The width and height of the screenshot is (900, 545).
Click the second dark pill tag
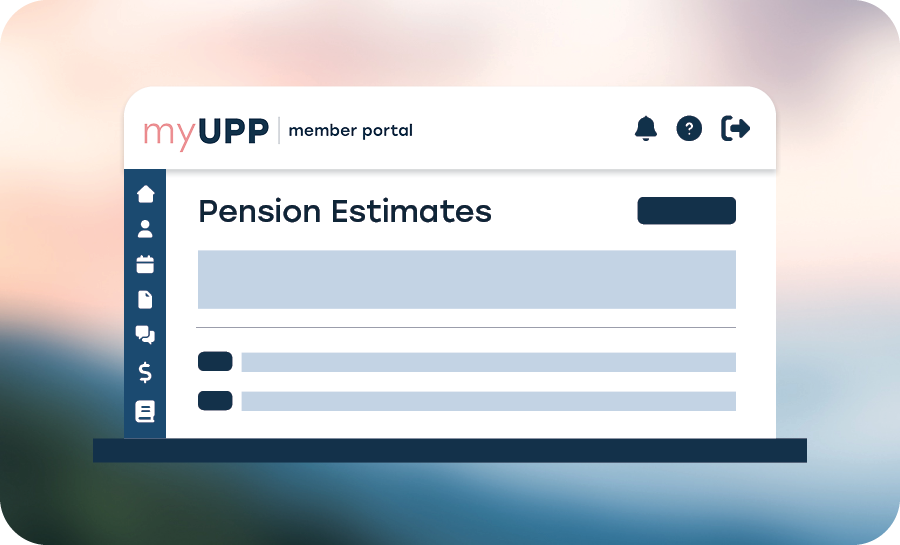click(x=215, y=401)
